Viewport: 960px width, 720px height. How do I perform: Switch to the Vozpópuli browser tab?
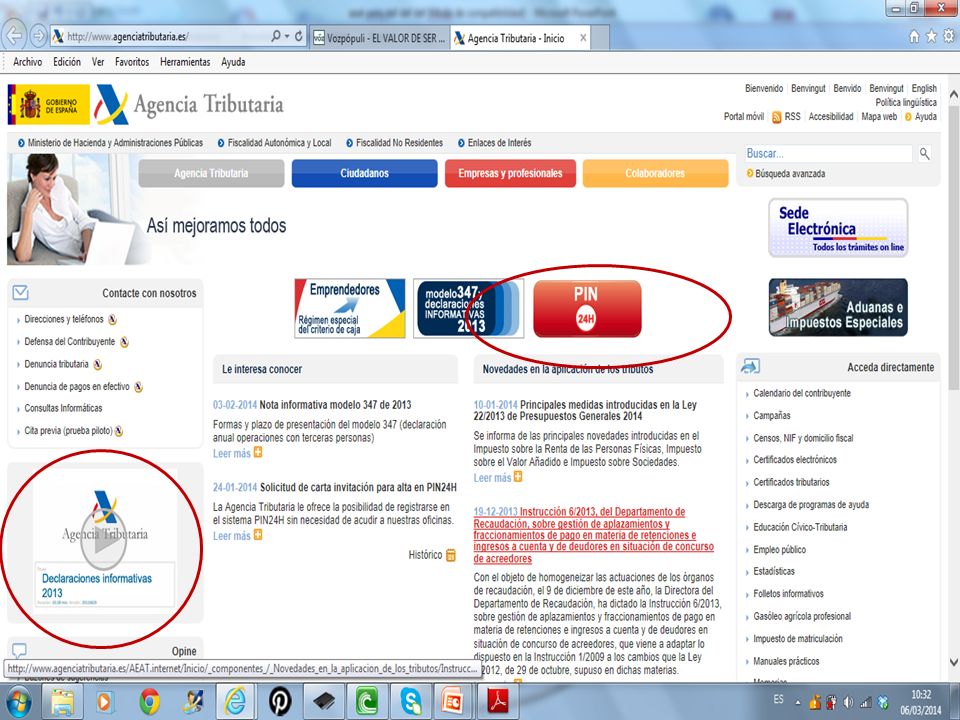(380, 38)
